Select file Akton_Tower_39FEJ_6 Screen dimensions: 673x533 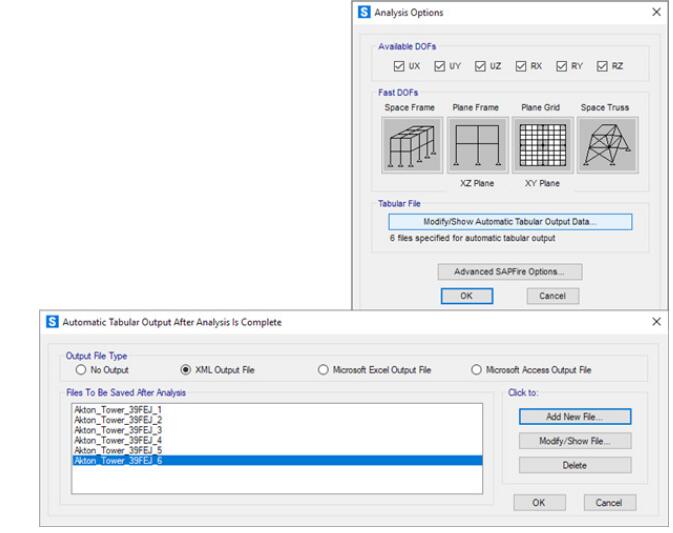[x=277, y=460]
